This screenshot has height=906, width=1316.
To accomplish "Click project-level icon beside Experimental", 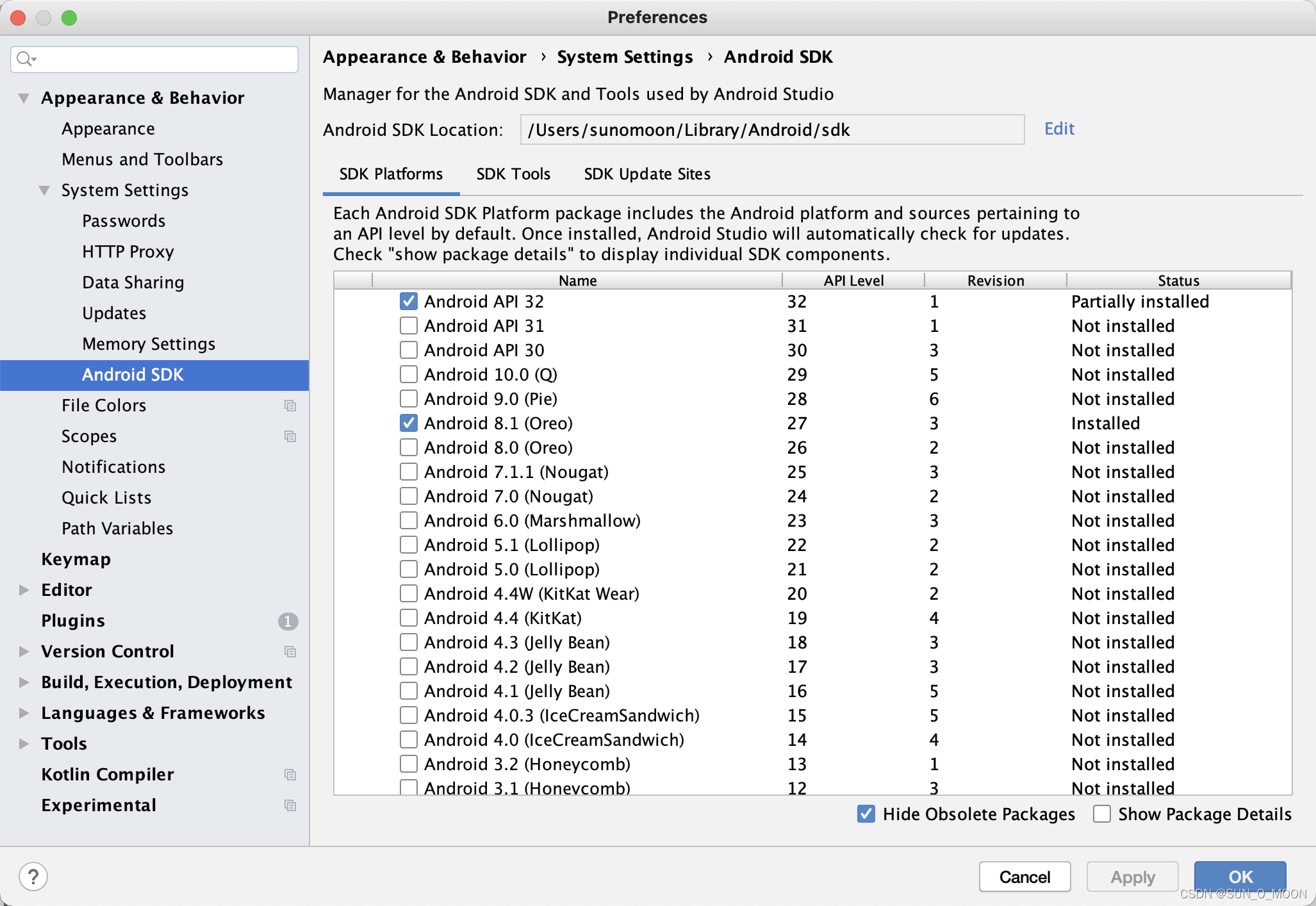I will 290,805.
